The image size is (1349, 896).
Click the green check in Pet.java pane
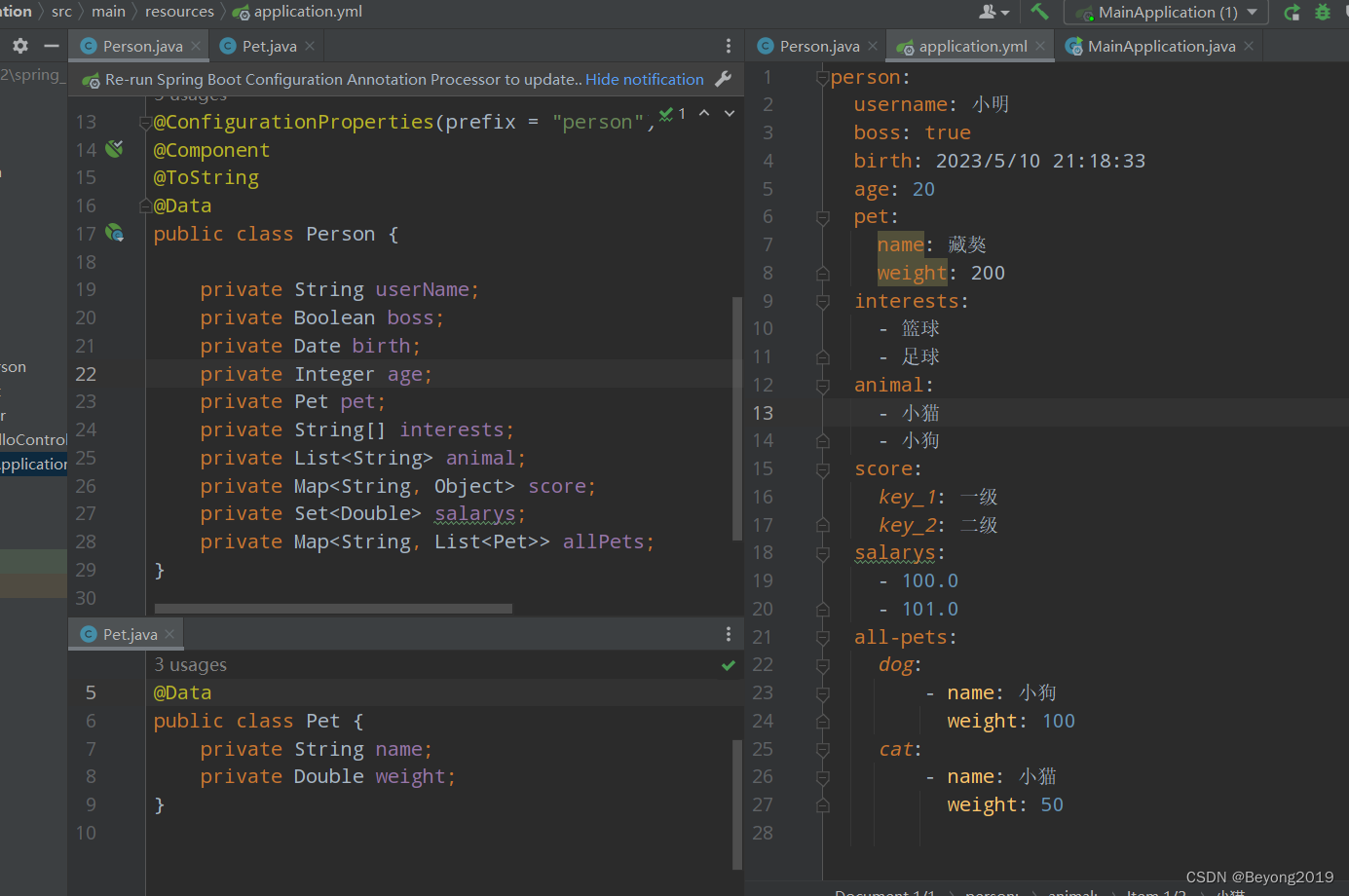(728, 665)
